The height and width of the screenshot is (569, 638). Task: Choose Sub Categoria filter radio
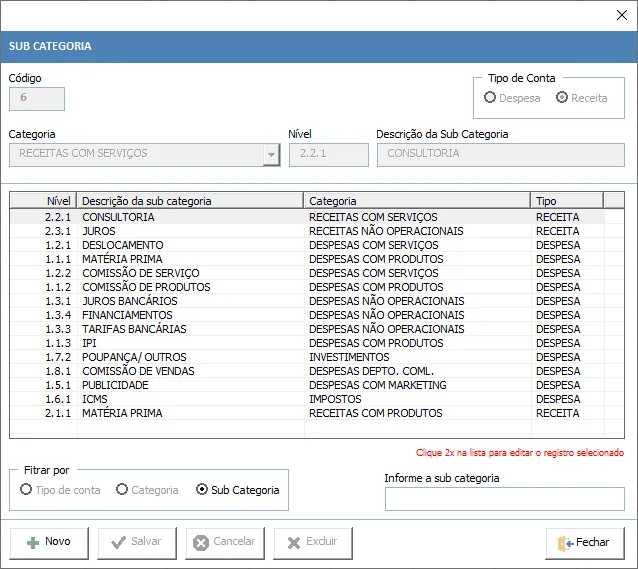point(202,490)
